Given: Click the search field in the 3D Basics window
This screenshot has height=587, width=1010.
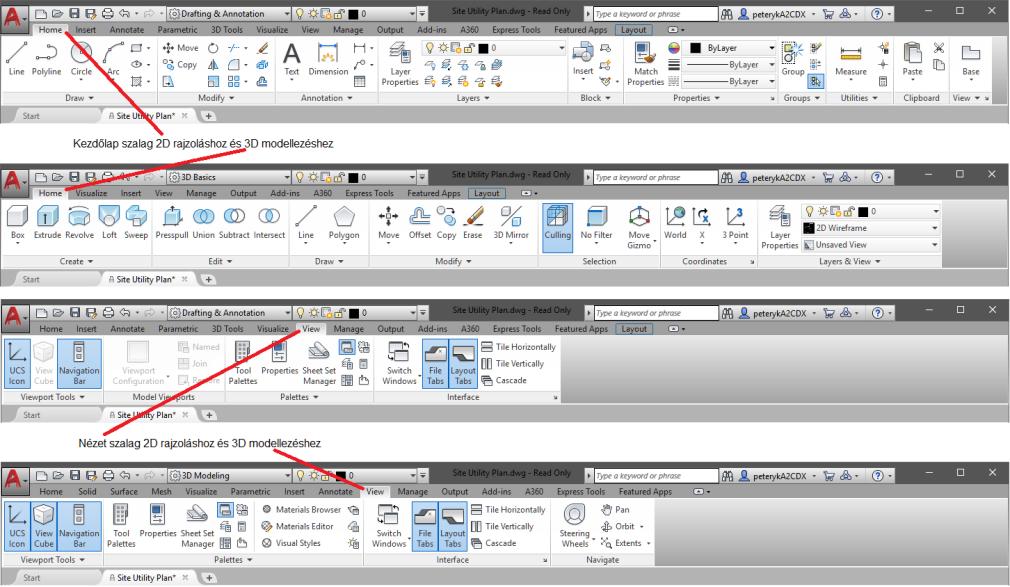Looking at the screenshot, I should pos(654,177).
